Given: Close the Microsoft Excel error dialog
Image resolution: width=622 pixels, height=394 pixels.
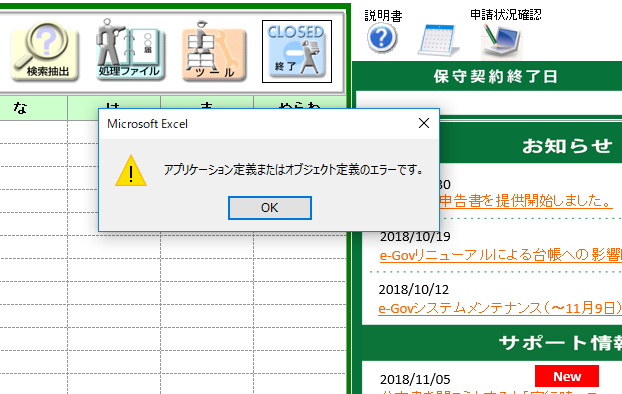Looking at the screenshot, I should [424, 123].
